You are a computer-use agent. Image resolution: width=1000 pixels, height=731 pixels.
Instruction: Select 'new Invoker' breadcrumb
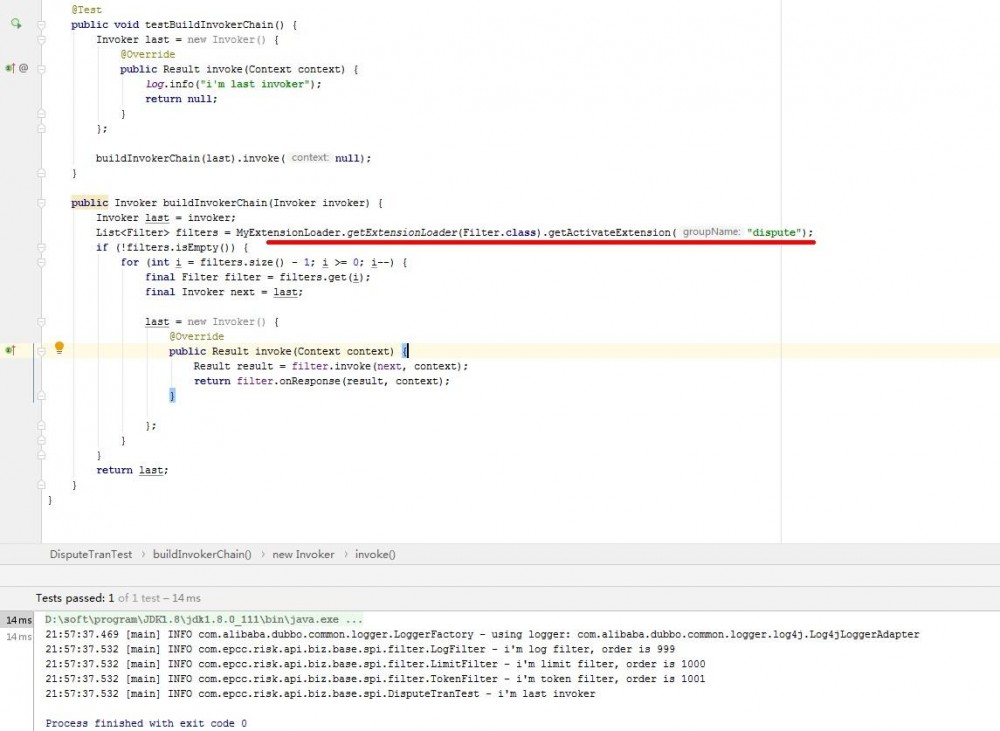303,554
